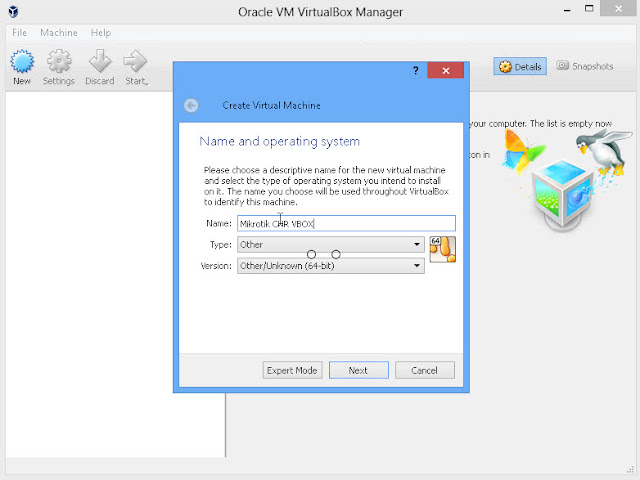This screenshot has width=640, height=480.
Task: Click the Name field containing Mikrotik CHR VBOX
Action: [346, 223]
